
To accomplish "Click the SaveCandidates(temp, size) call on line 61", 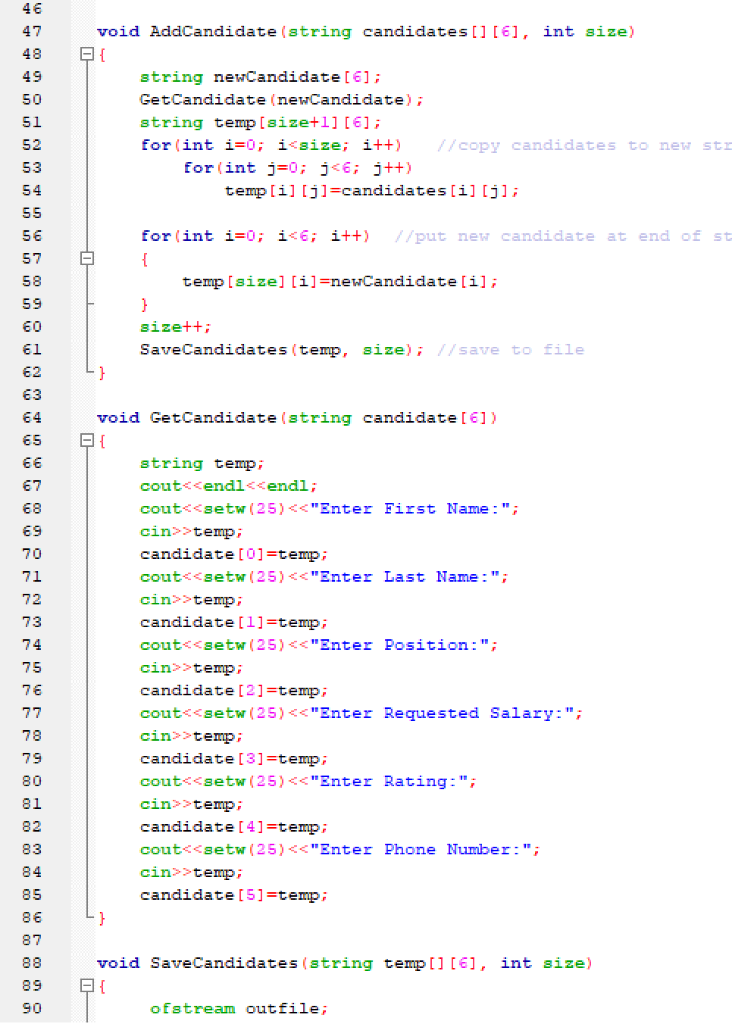I will [x=281, y=349].
